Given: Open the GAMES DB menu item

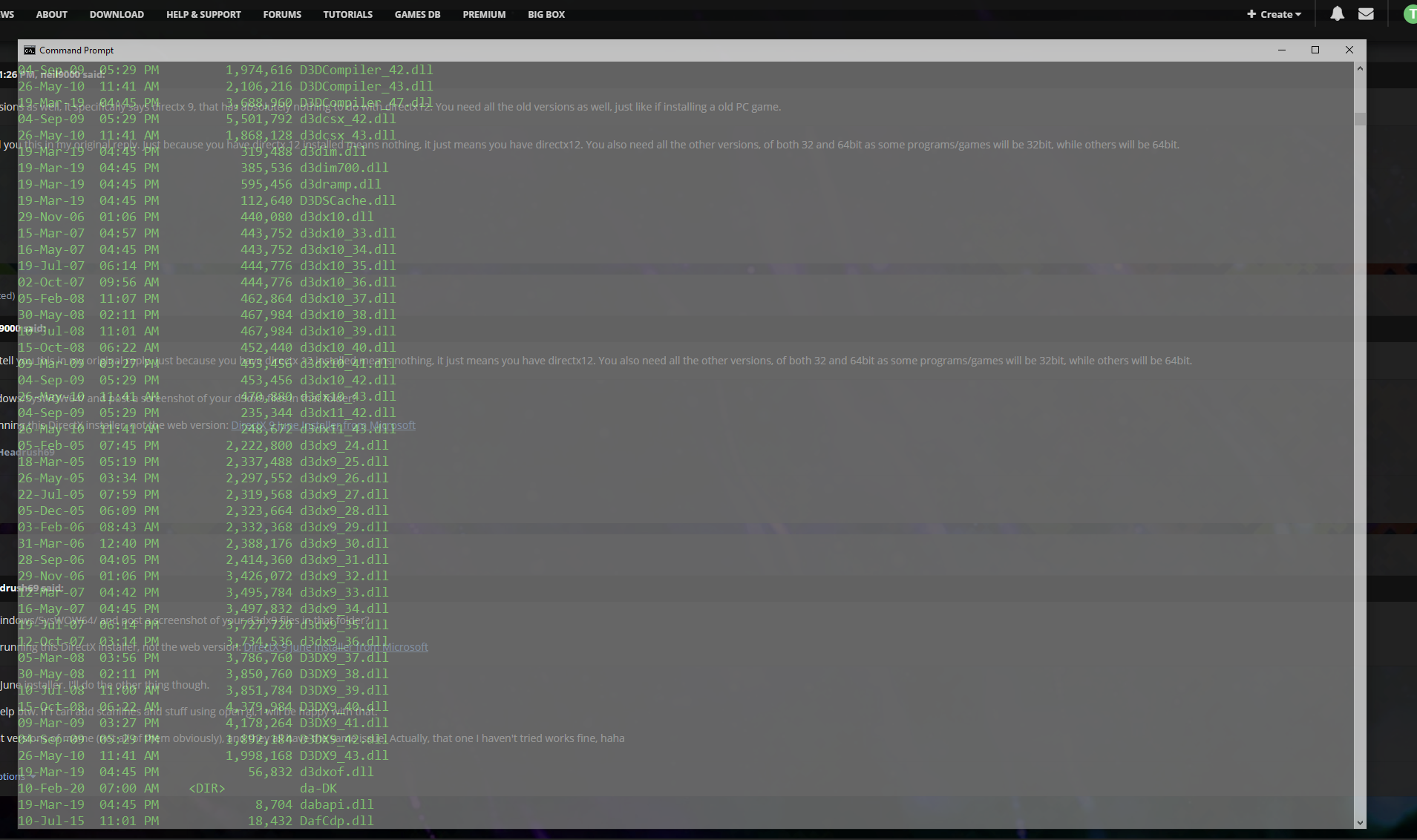Looking at the screenshot, I should tap(417, 14).
